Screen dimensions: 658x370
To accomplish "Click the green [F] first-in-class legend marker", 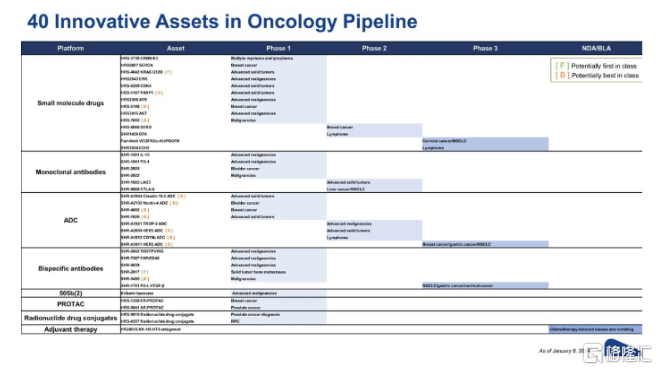I will 562,66.
